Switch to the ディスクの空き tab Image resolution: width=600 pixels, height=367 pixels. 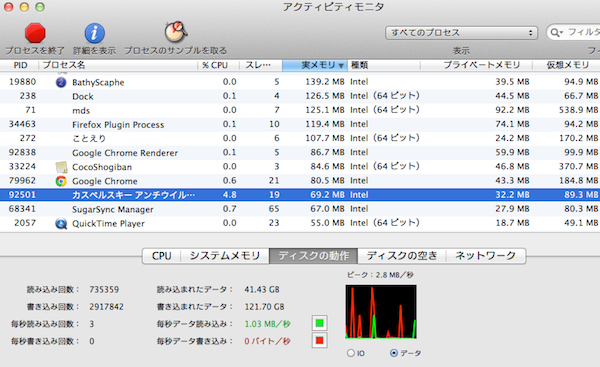[x=402, y=256]
